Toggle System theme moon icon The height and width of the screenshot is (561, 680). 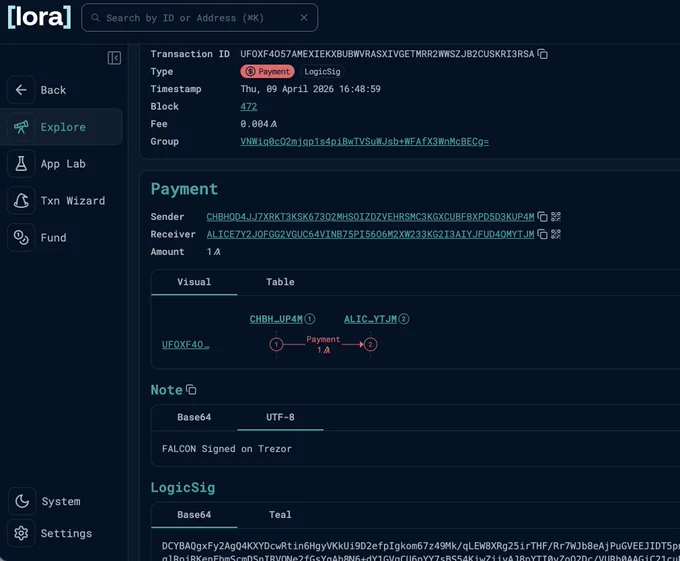[x=22, y=501]
